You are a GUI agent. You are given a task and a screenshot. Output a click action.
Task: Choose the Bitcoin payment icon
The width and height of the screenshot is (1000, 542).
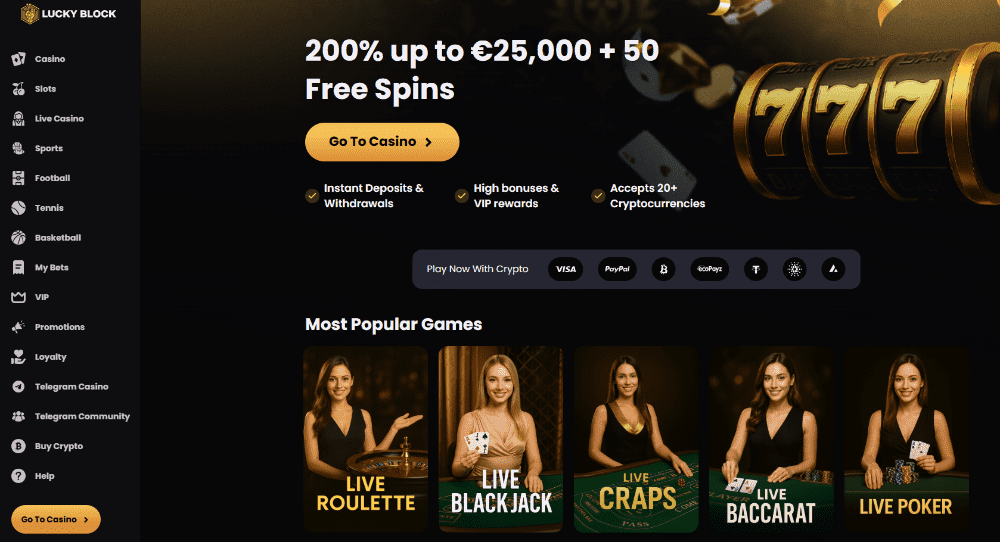point(663,269)
